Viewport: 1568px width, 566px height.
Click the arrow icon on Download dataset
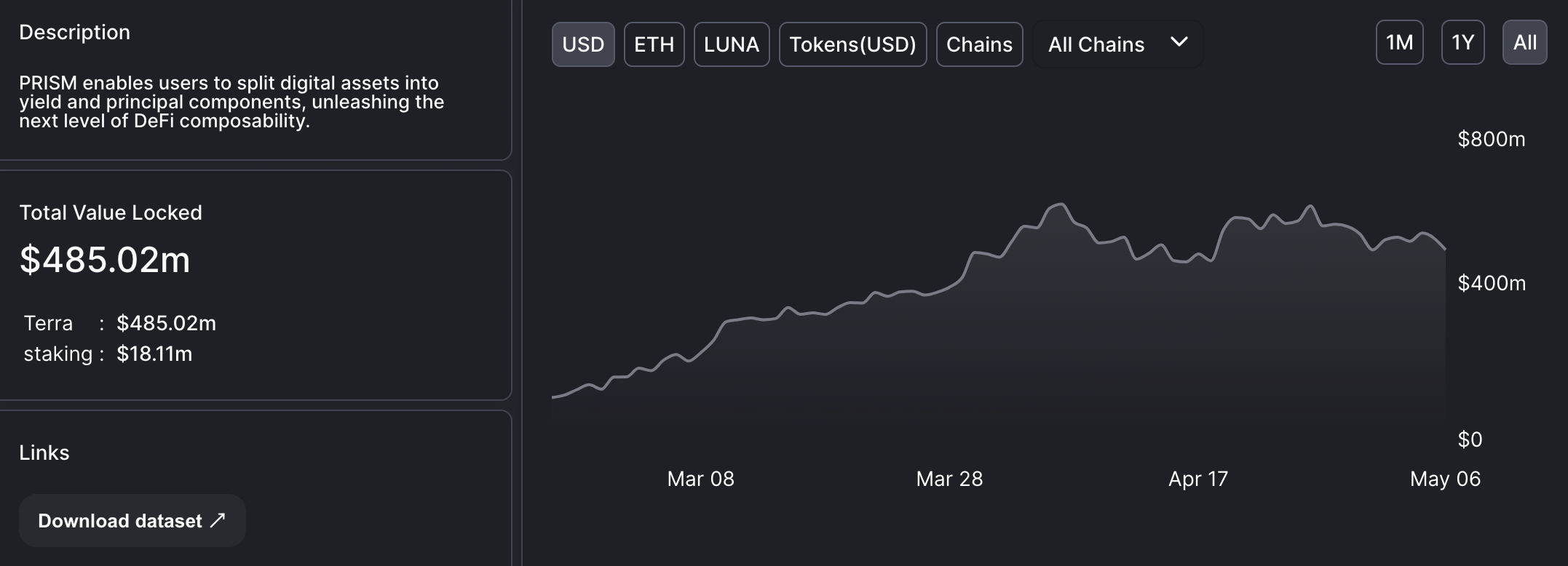tap(218, 519)
